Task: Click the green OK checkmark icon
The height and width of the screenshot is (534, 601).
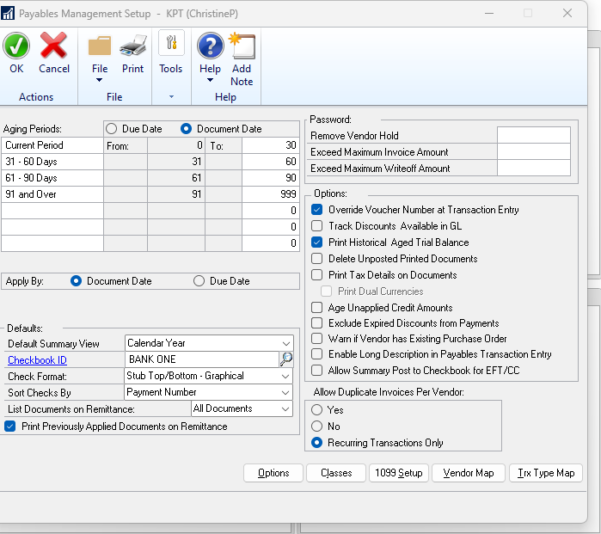Action: [x=16, y=46]
